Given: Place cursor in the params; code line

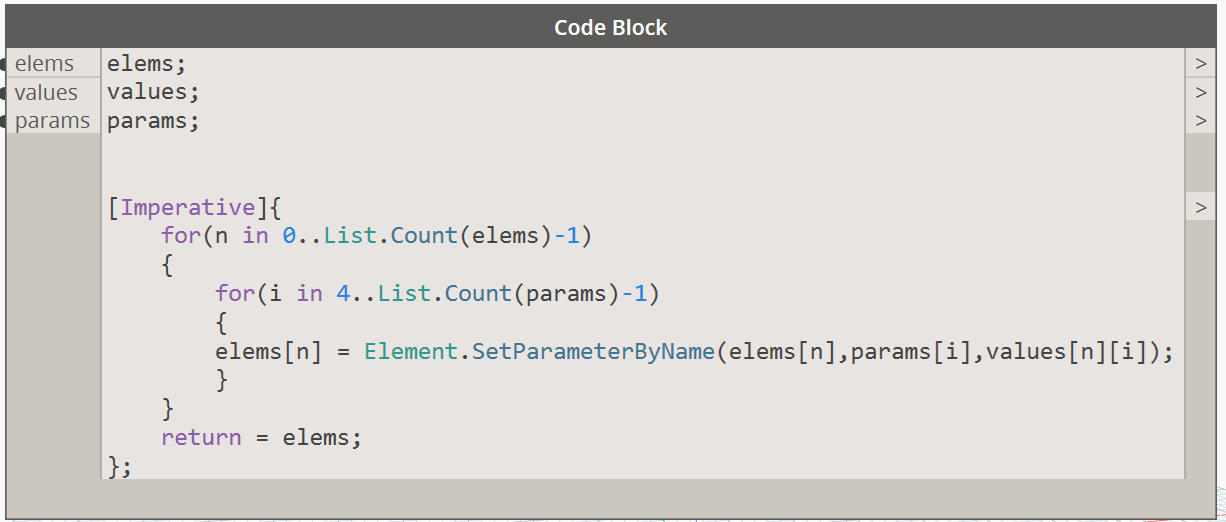Looking at the screenshot, I should click(x=153, y=121).
